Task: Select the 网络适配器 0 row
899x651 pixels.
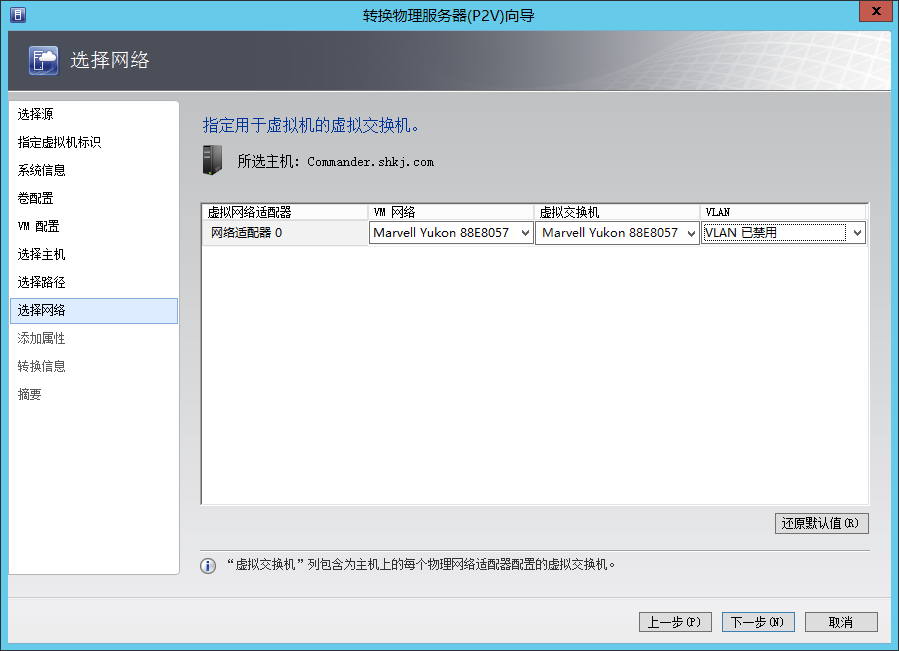Action: [284, 233]
